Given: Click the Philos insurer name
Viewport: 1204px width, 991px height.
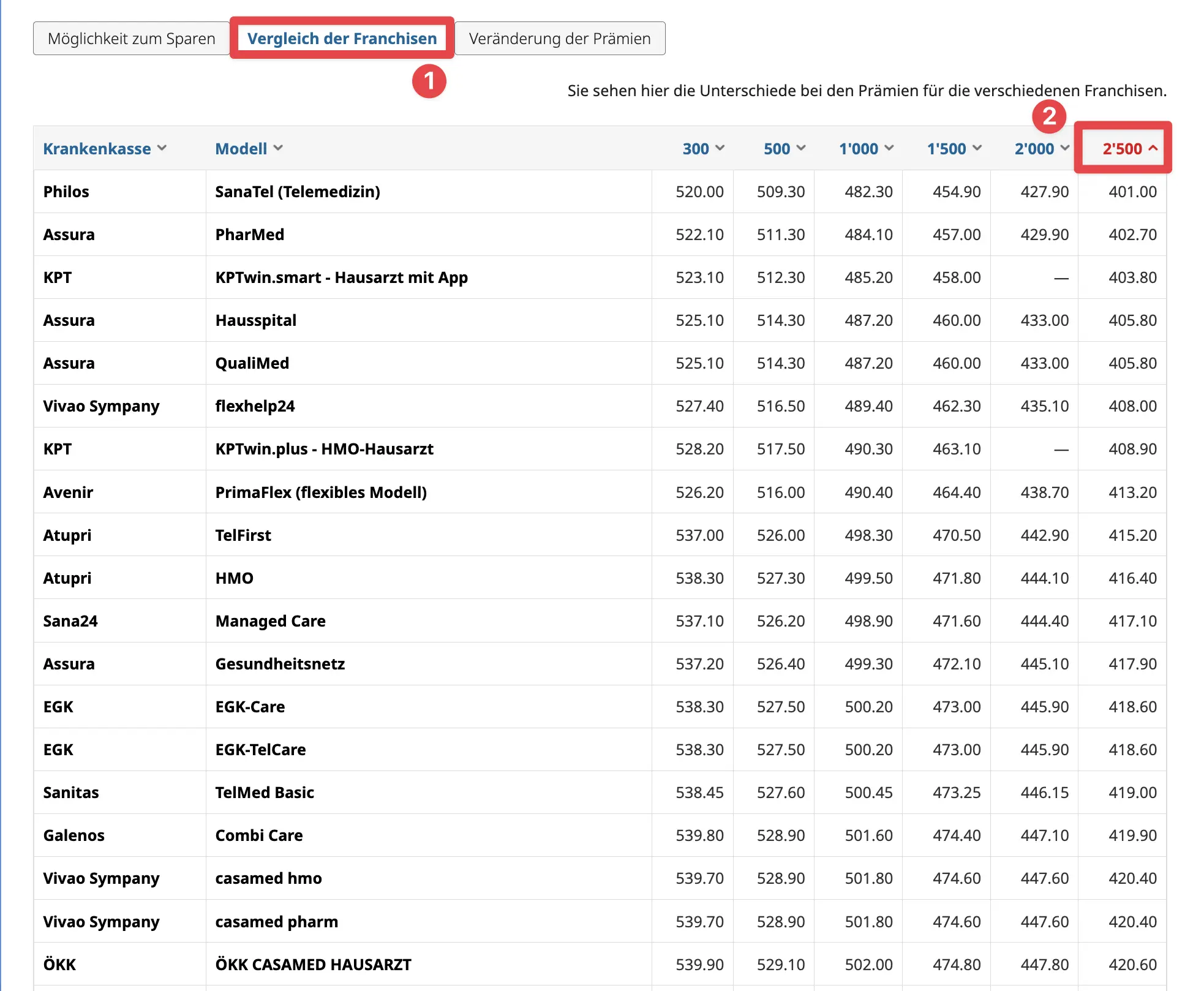Looking at the screenshot, I should point(66,192).
